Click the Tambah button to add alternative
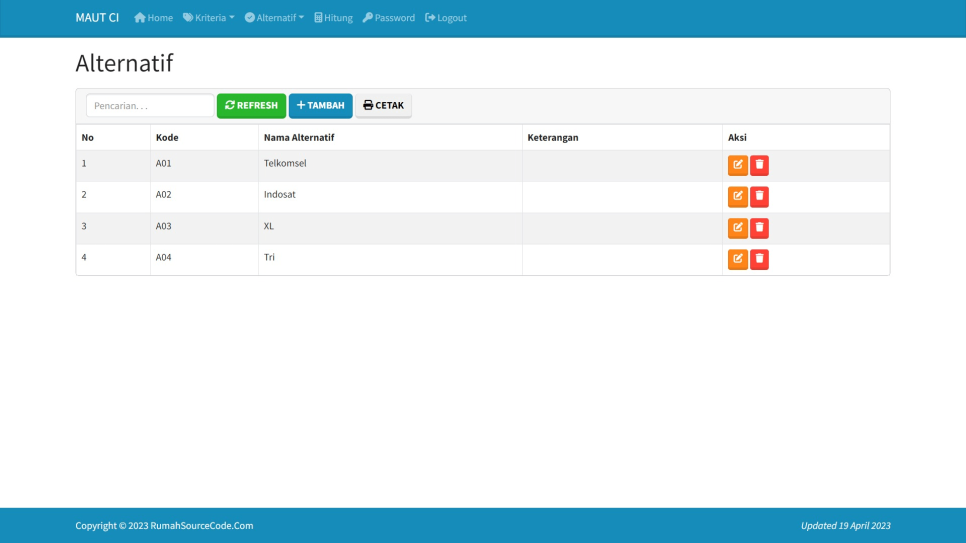 pos(320,106)
